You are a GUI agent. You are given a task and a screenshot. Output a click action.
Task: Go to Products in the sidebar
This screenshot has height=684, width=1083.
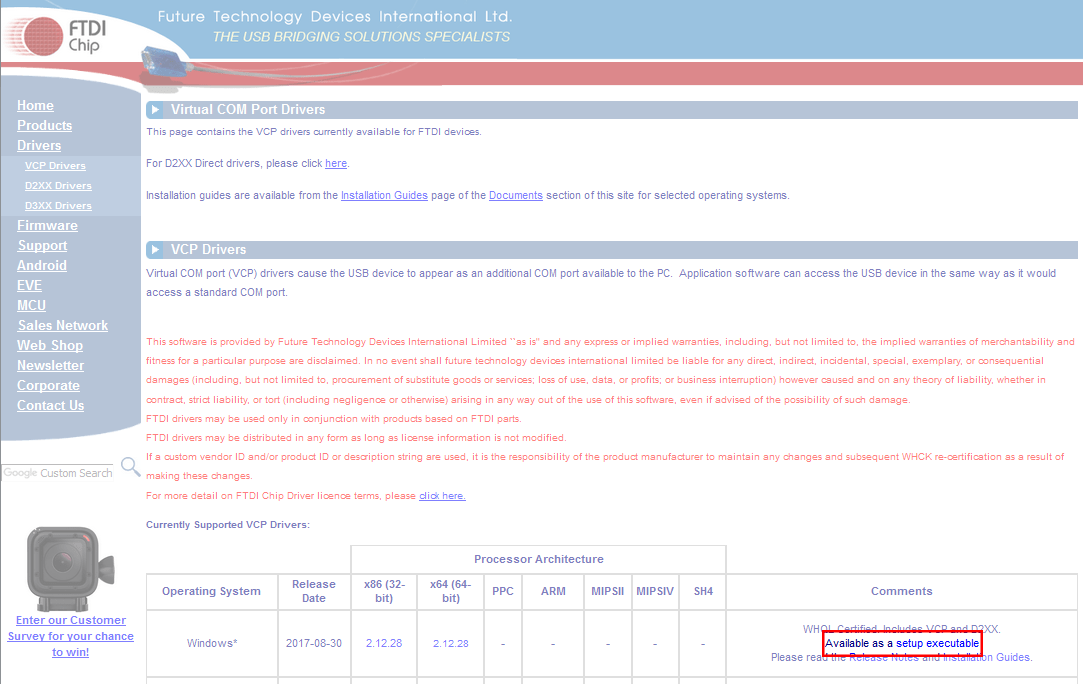44,126
